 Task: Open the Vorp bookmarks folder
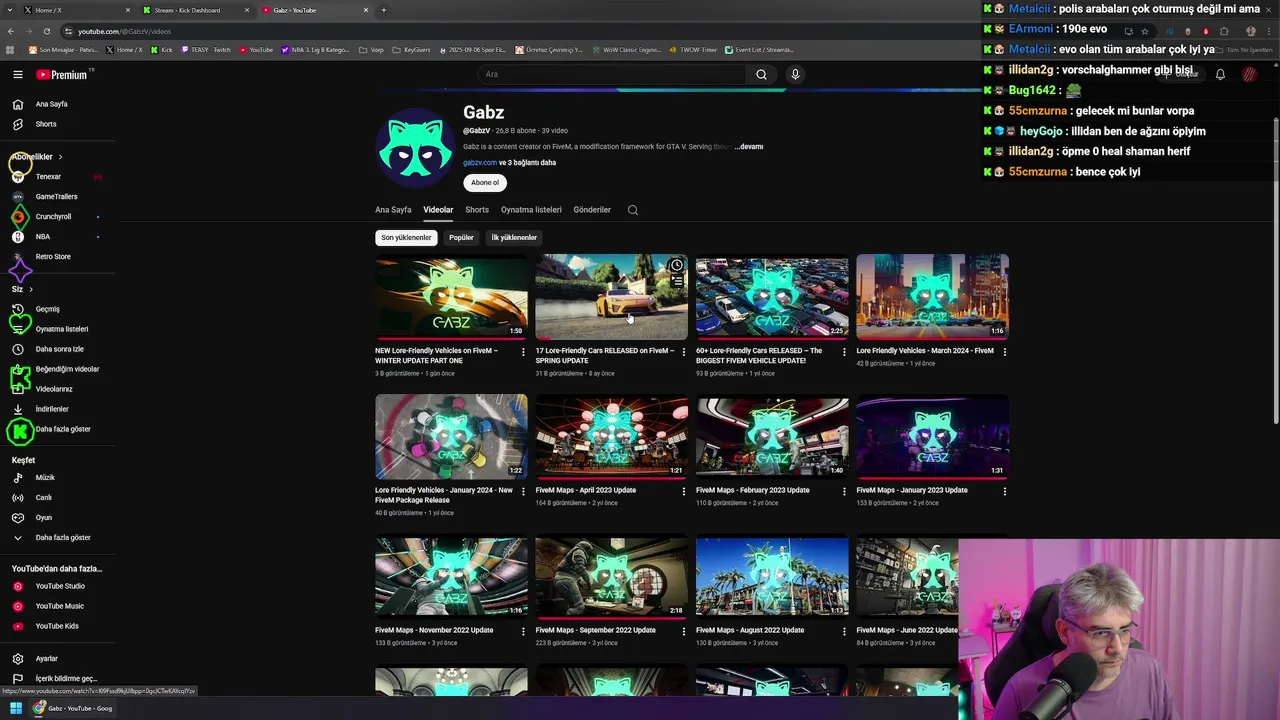(x=372, y=49)
